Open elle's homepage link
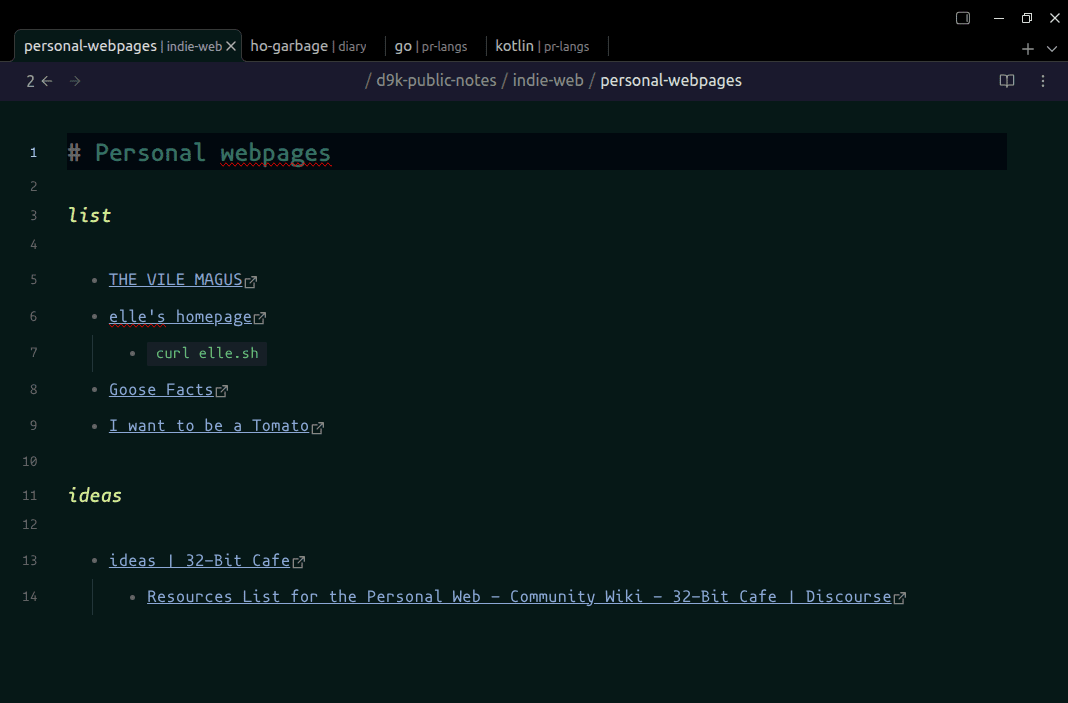The image size is (1068, 703). [180, 317]
